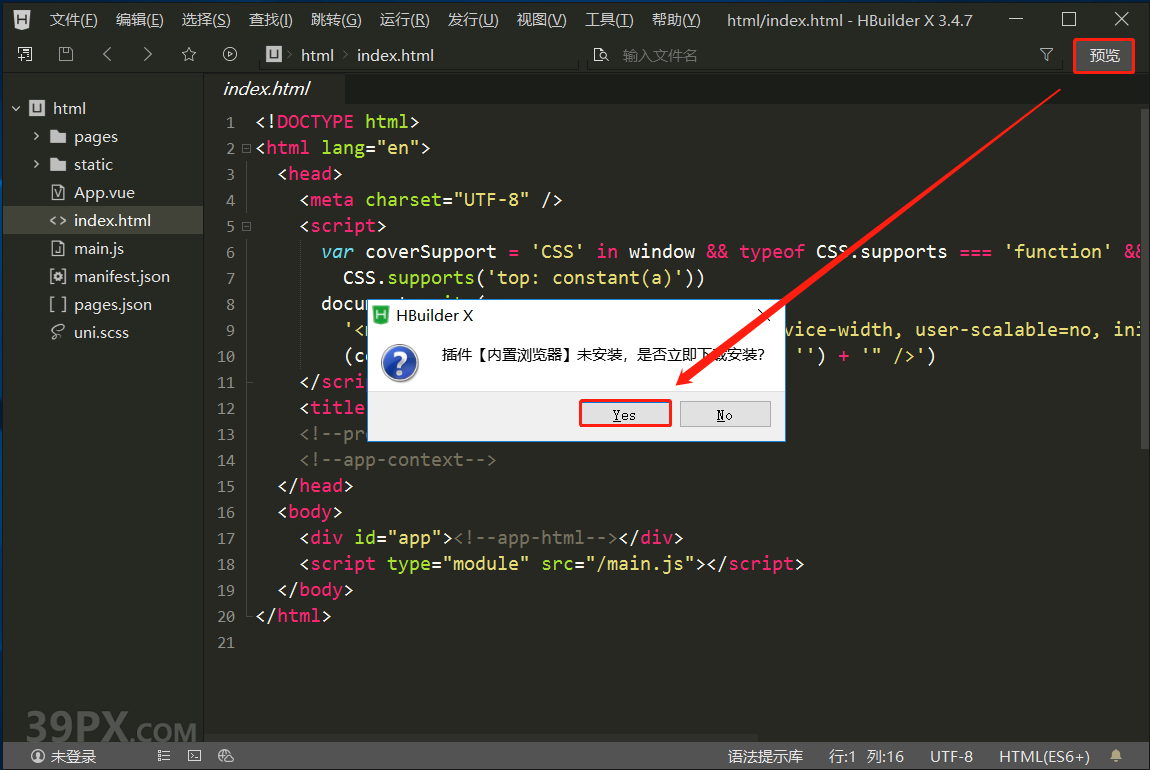Open the 跳转(G) menu
The height and width of the screenshot is (770, 1150).
point(336,20)
